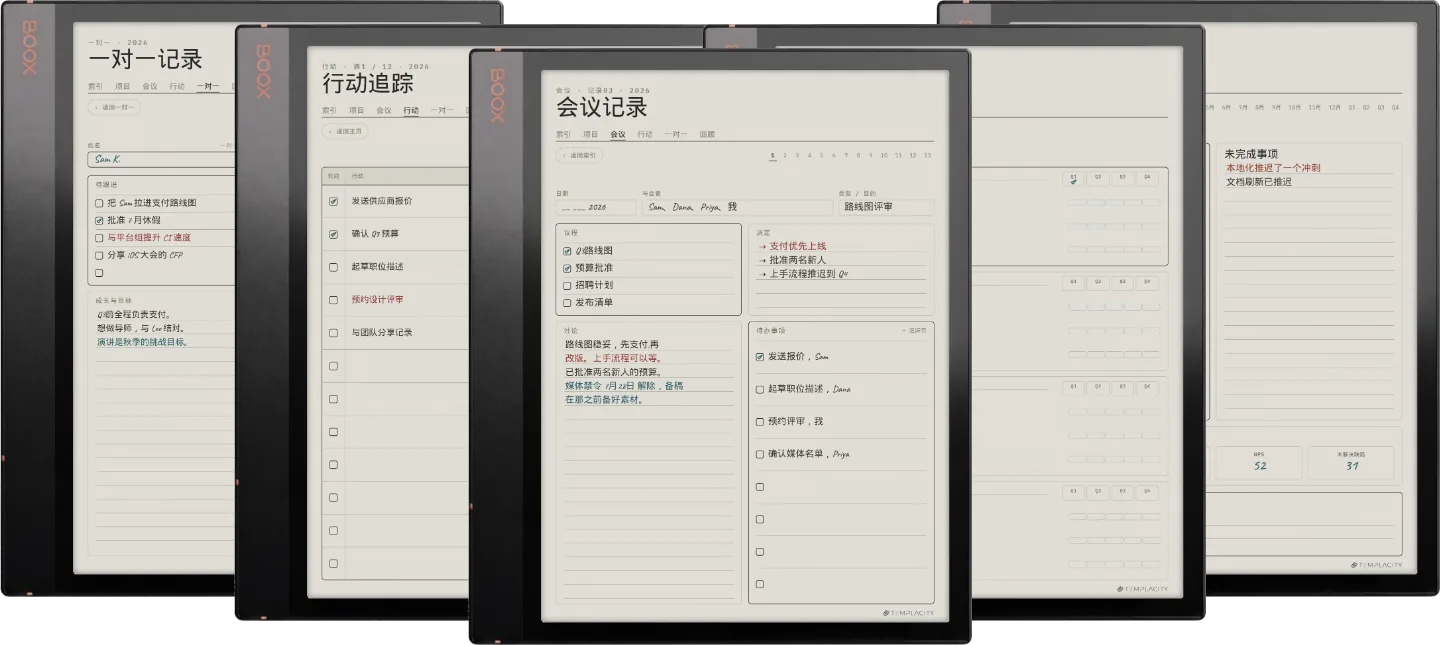
Task: Jump to page 13 in record pagination
Action: (928, 156)
